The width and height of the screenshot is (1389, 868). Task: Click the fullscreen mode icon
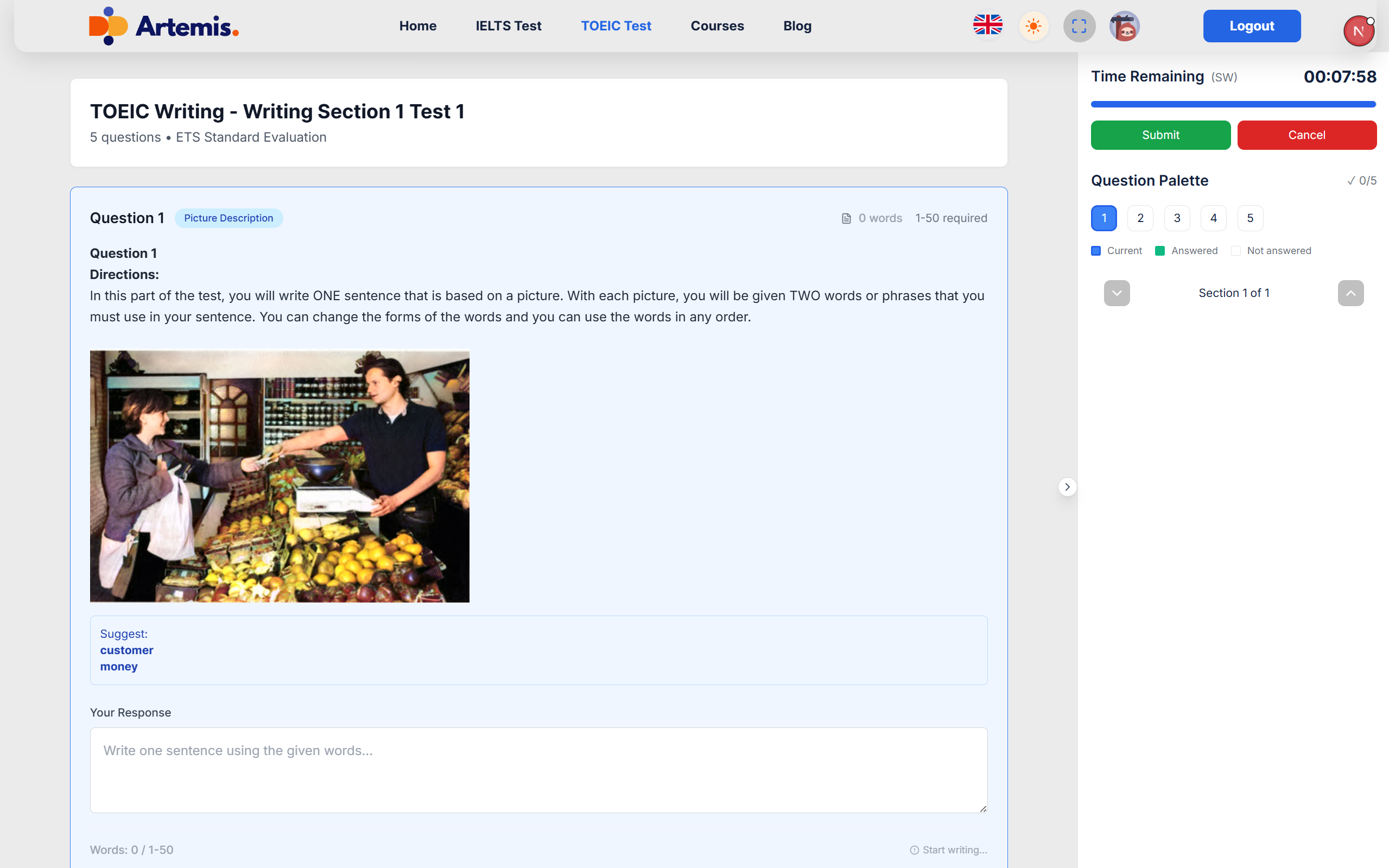click(1079, 26)
